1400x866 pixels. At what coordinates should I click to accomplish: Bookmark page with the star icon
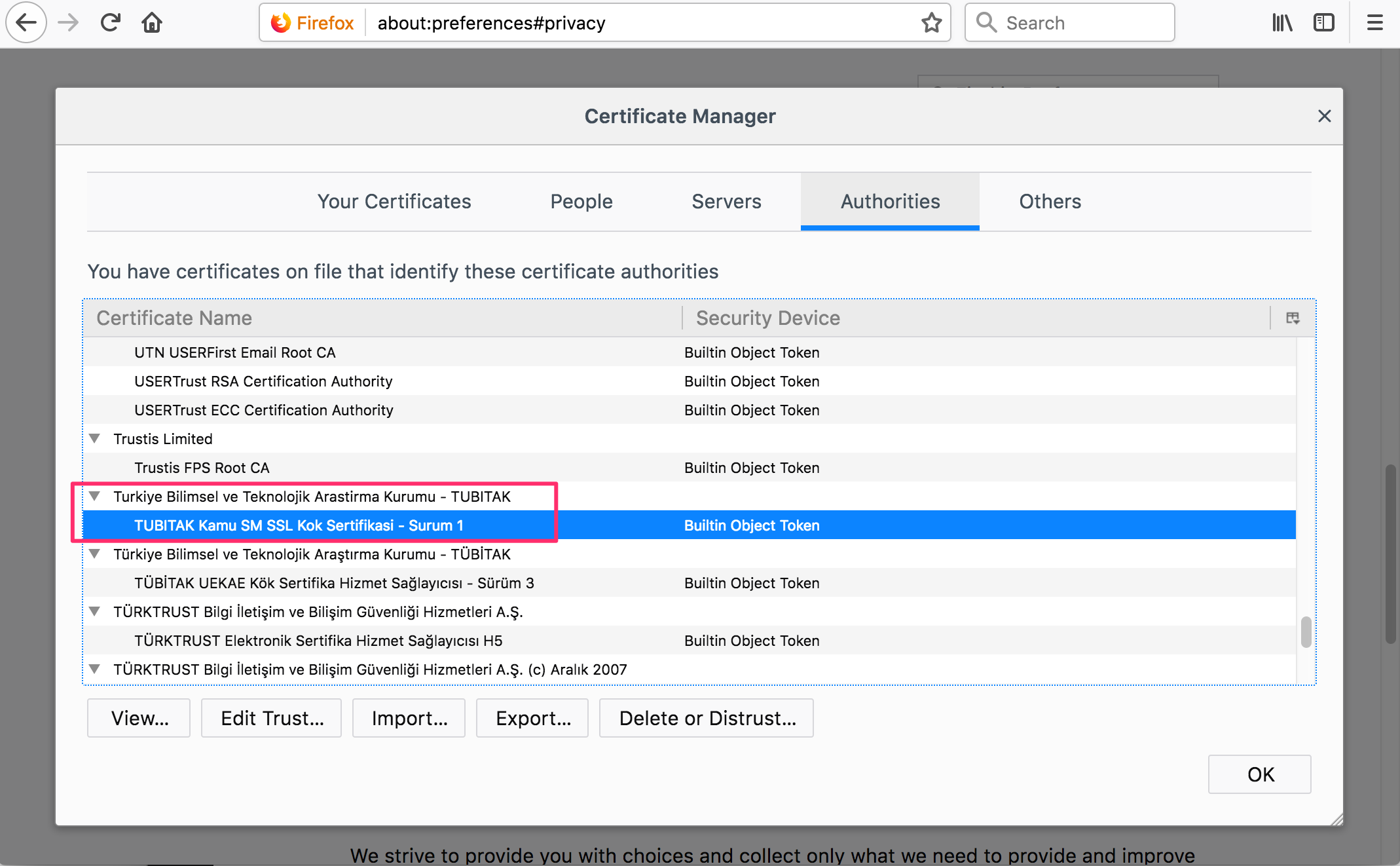pos(930,23)
